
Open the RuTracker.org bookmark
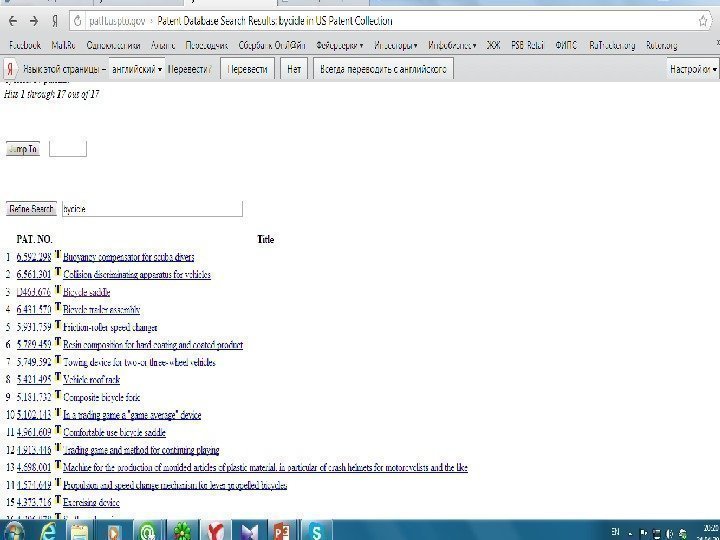(x=612, y=45)
